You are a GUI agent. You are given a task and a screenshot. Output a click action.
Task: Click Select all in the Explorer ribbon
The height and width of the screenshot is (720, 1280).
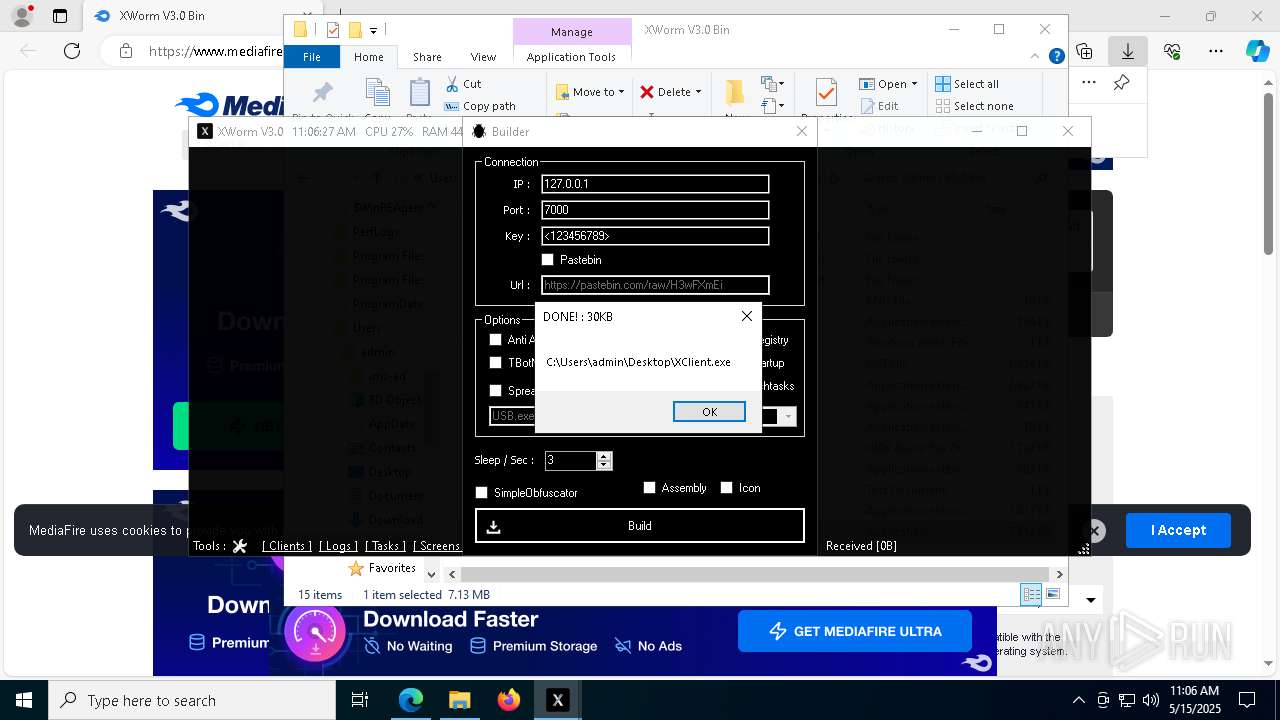[x=967, y=84]
